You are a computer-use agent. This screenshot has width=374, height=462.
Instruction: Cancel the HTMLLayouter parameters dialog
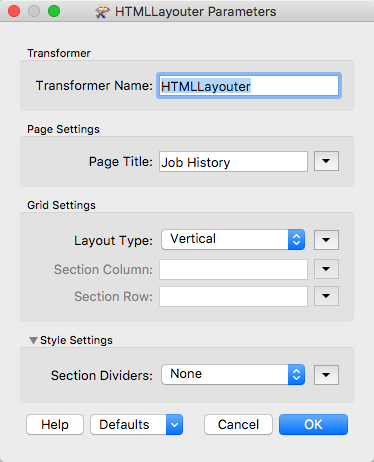[238, 425]
